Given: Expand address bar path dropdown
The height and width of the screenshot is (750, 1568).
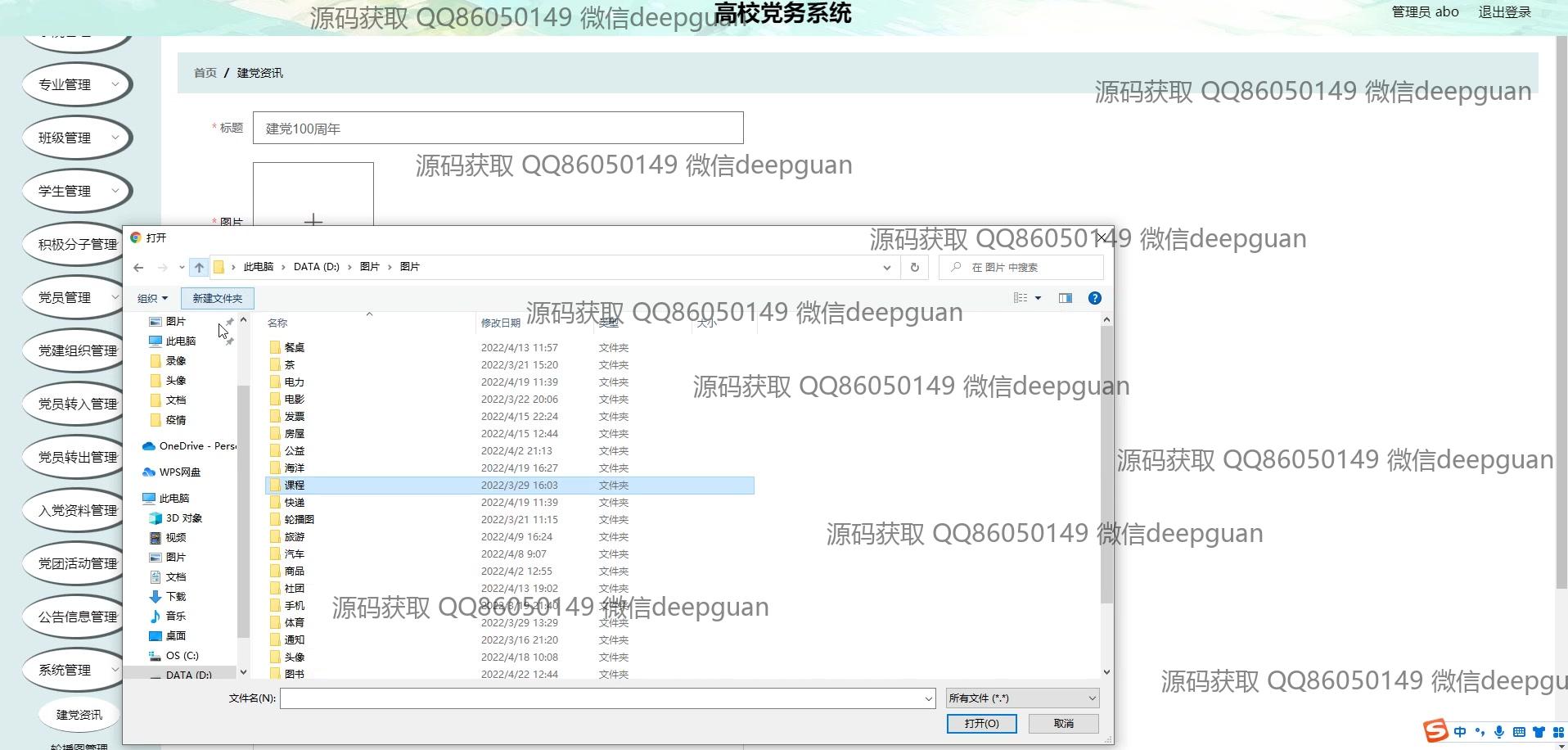Looking at the screenshot, I should [x=887, y=268].
